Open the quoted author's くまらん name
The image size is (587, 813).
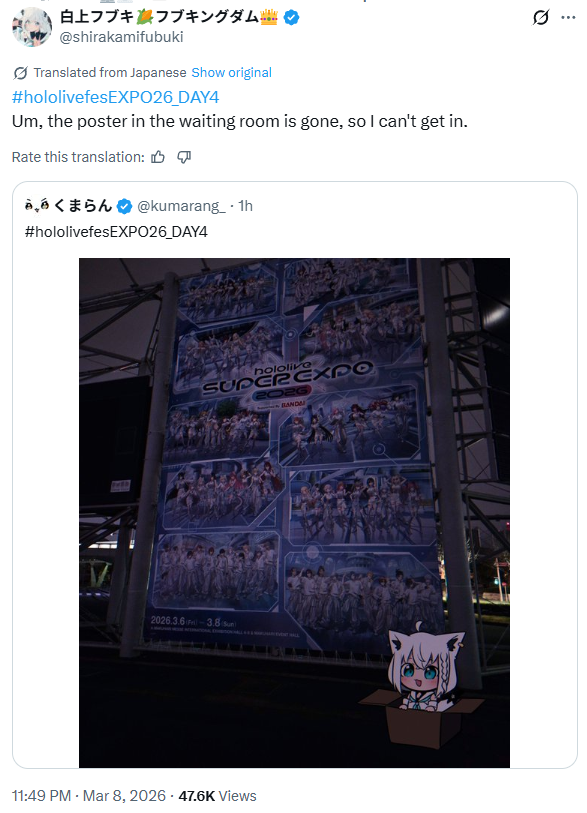83,206
